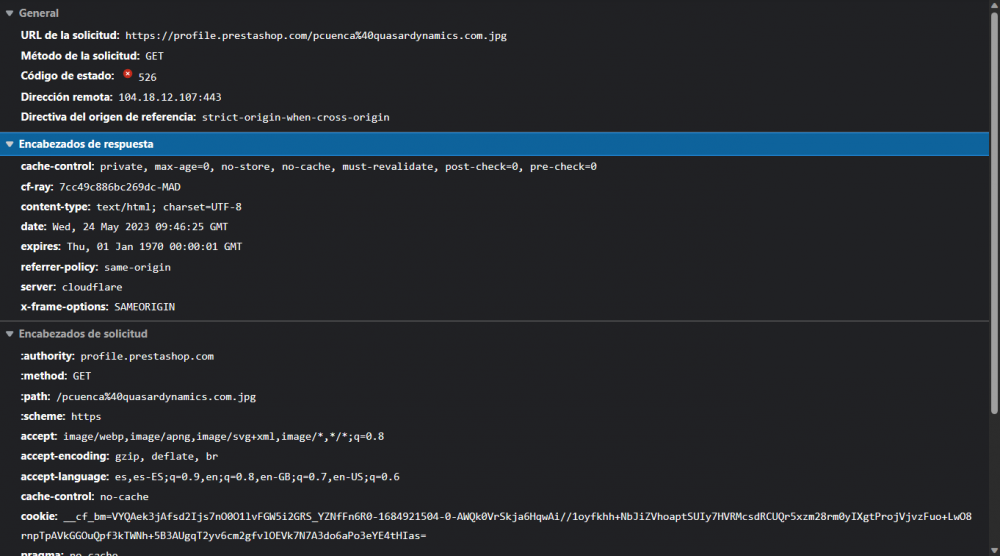1000x556 pixels.
Task: Select :scheme value 'https'
Action: click(x=86, y=416)
